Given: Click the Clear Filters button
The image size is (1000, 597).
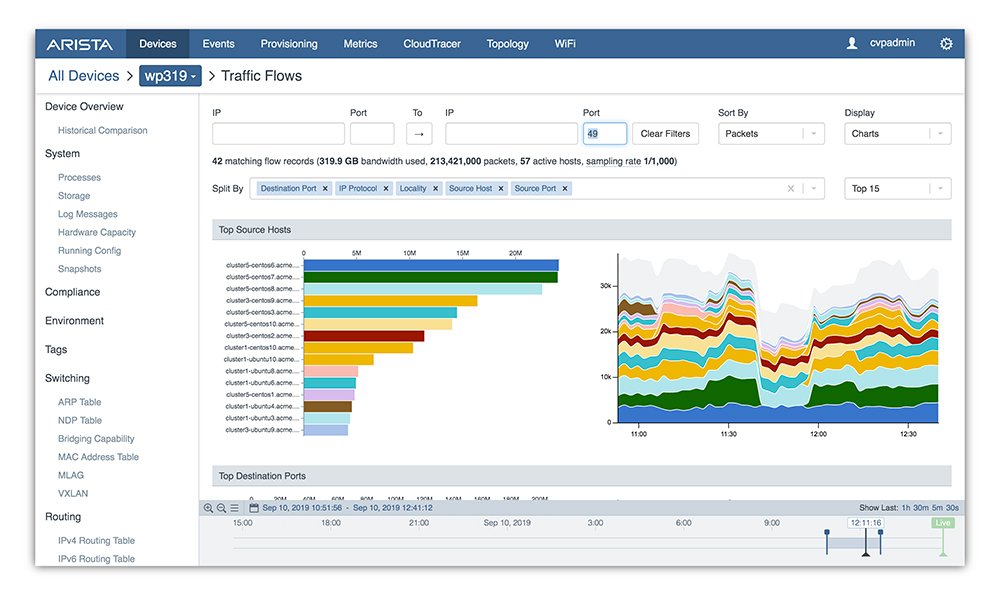Looking at the screenshot, I should coord(665,132).
